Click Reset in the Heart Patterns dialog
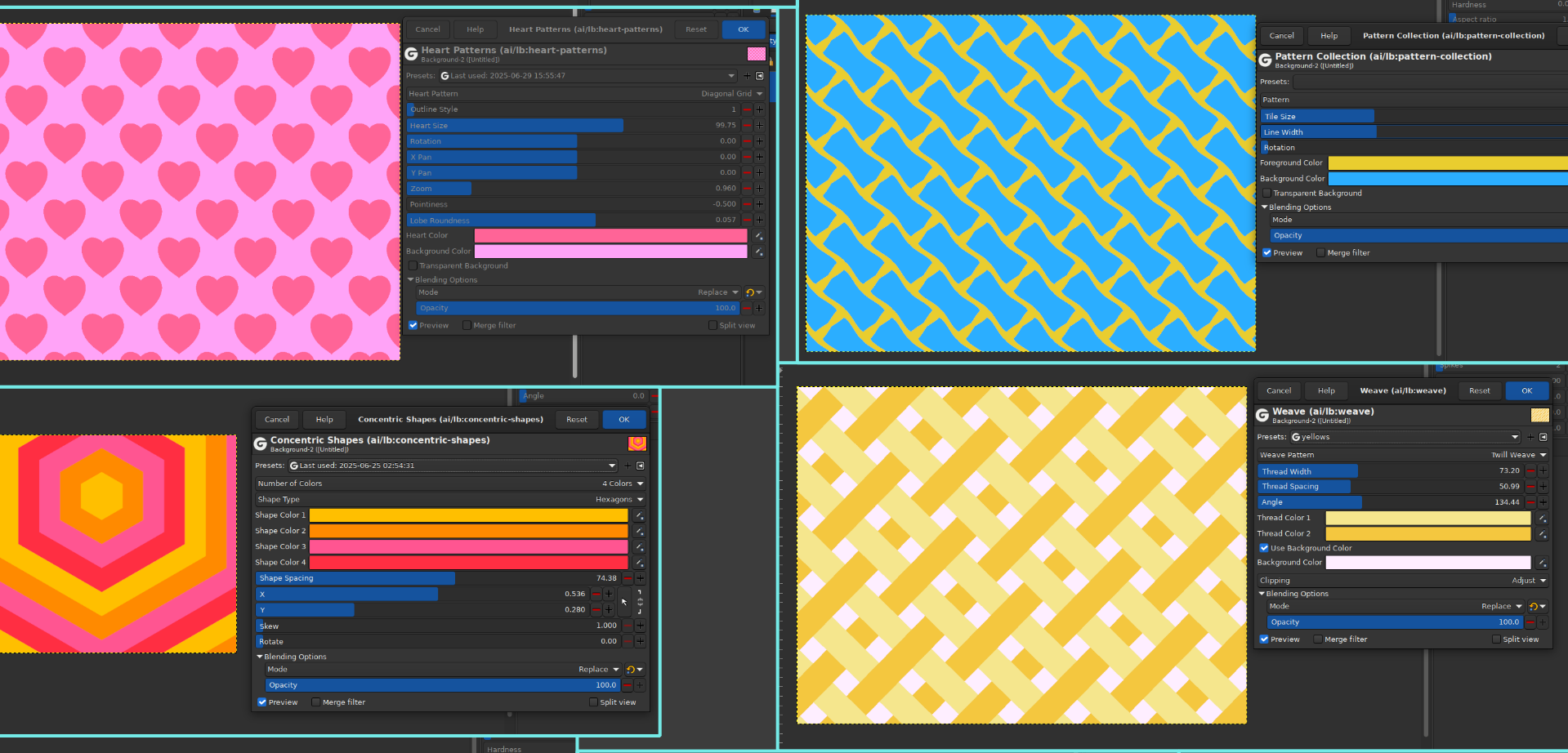This screenshot has width=1568, height=753. tap(696, 29)
